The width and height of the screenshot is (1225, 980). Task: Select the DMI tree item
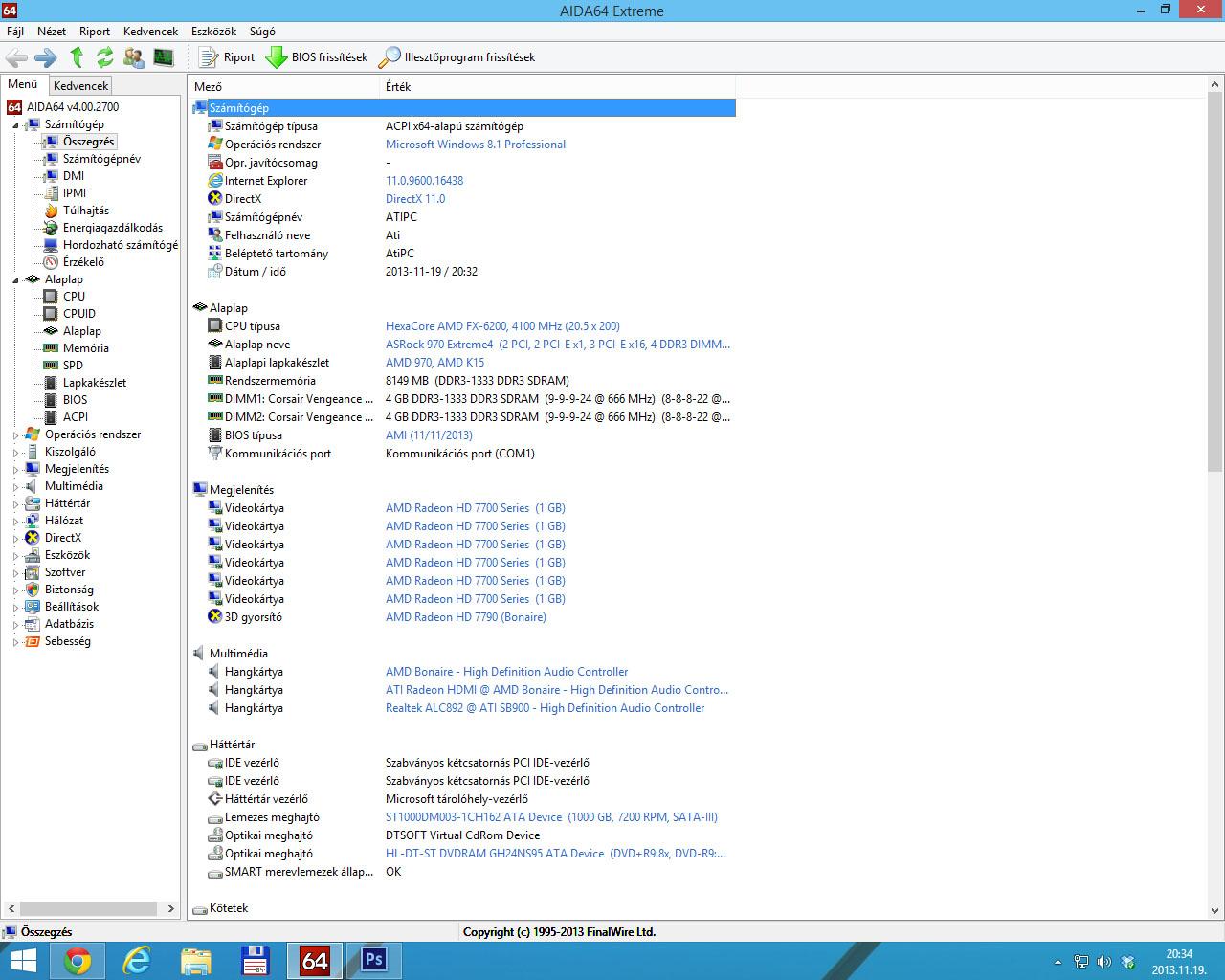coord(74,175)
